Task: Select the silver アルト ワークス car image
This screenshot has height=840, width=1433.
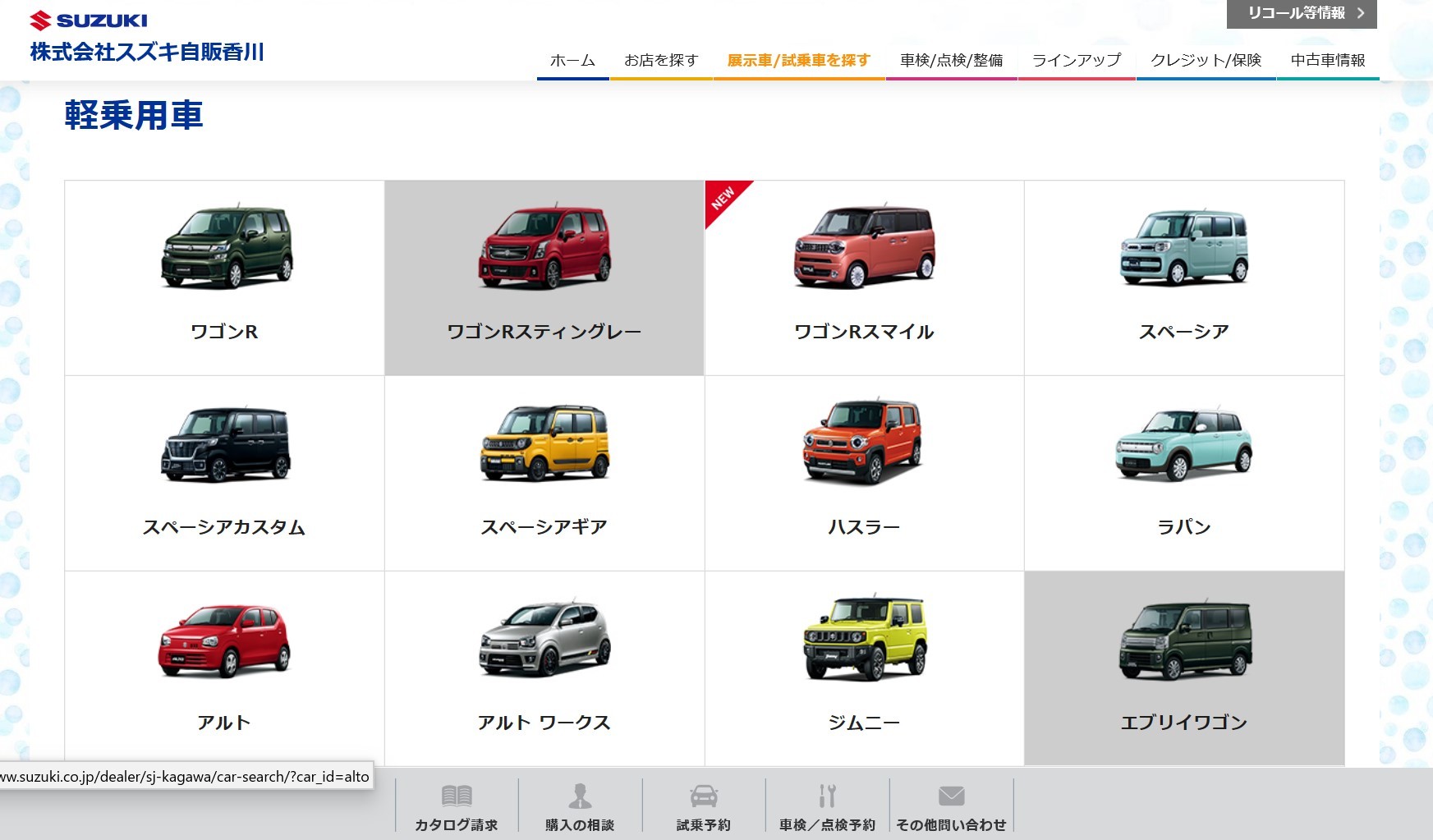Action: (545, 639)
